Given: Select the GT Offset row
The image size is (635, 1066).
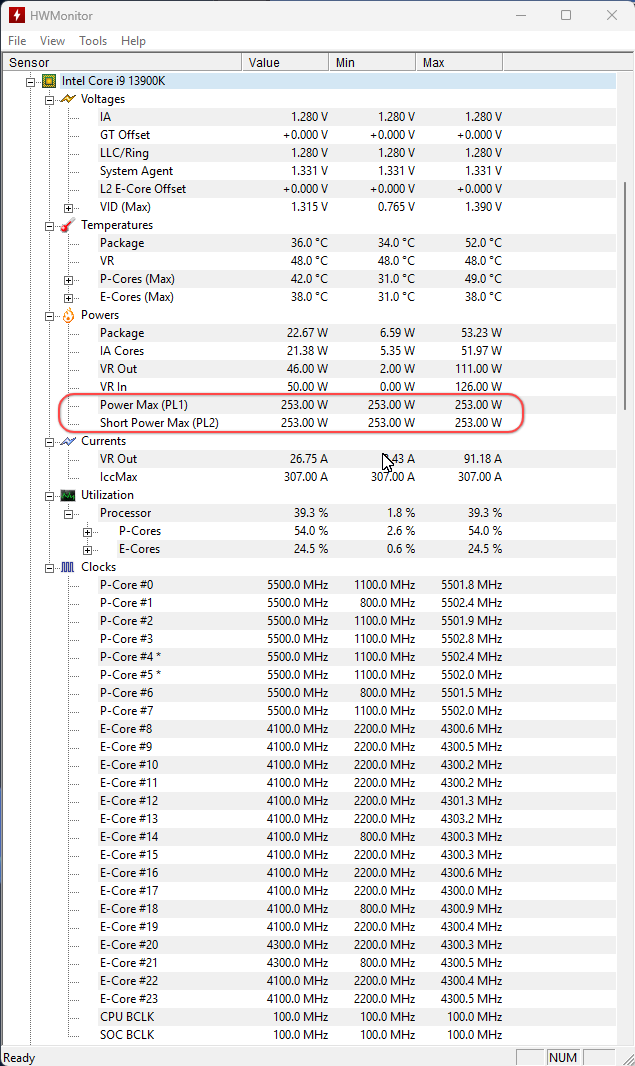Looking at the screenshot, I should point(357,135).
